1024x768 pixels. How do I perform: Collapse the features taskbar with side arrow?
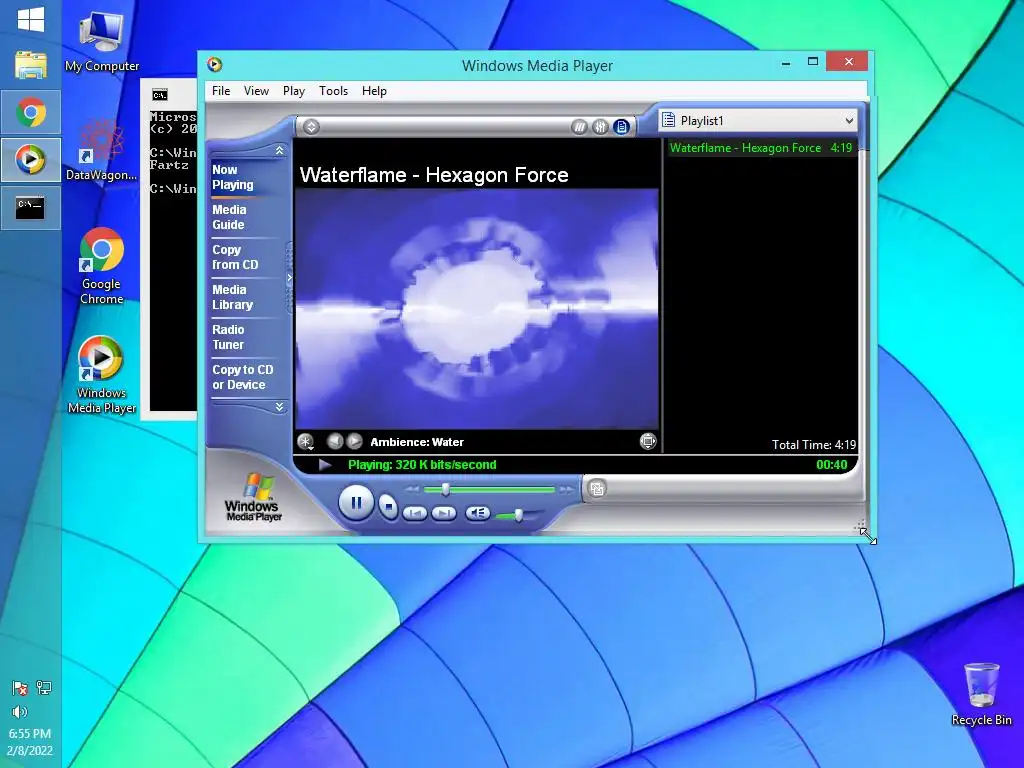click(289, 278)
